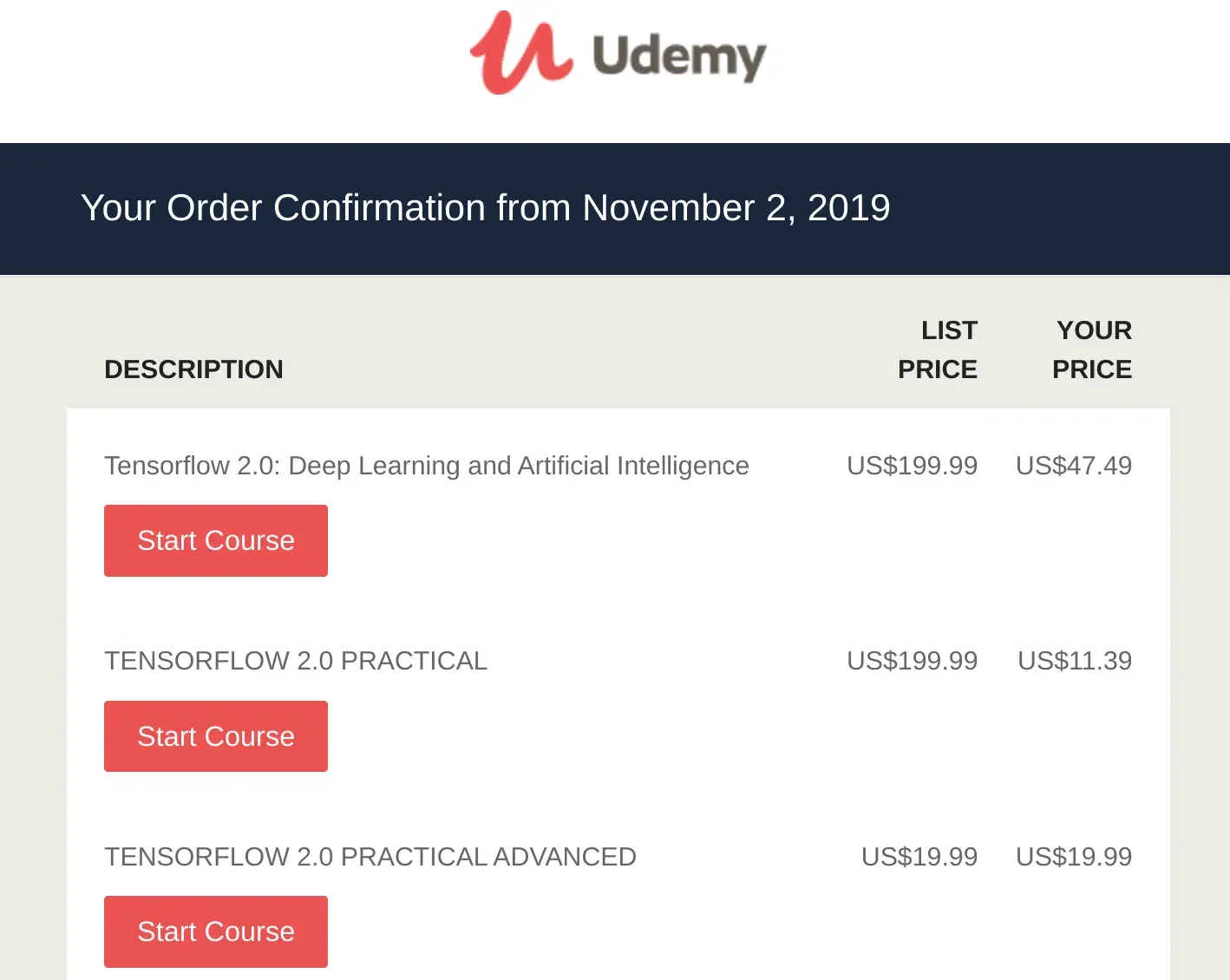Open the Tensorflow 2.0 Deep Learning course title
1230x980 pixels.
click(x=427, y=466)
